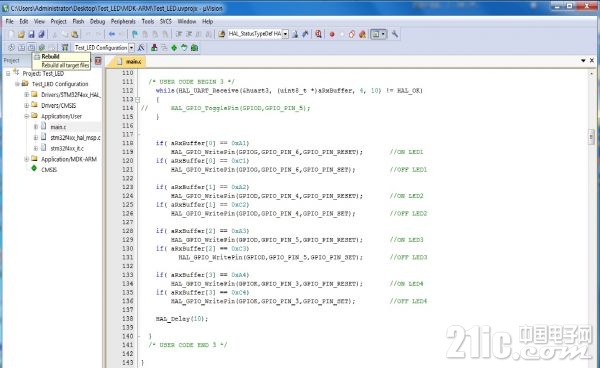Open the Peripherals menu
This screenshot has height=368, width=600.
coord(123,21)
